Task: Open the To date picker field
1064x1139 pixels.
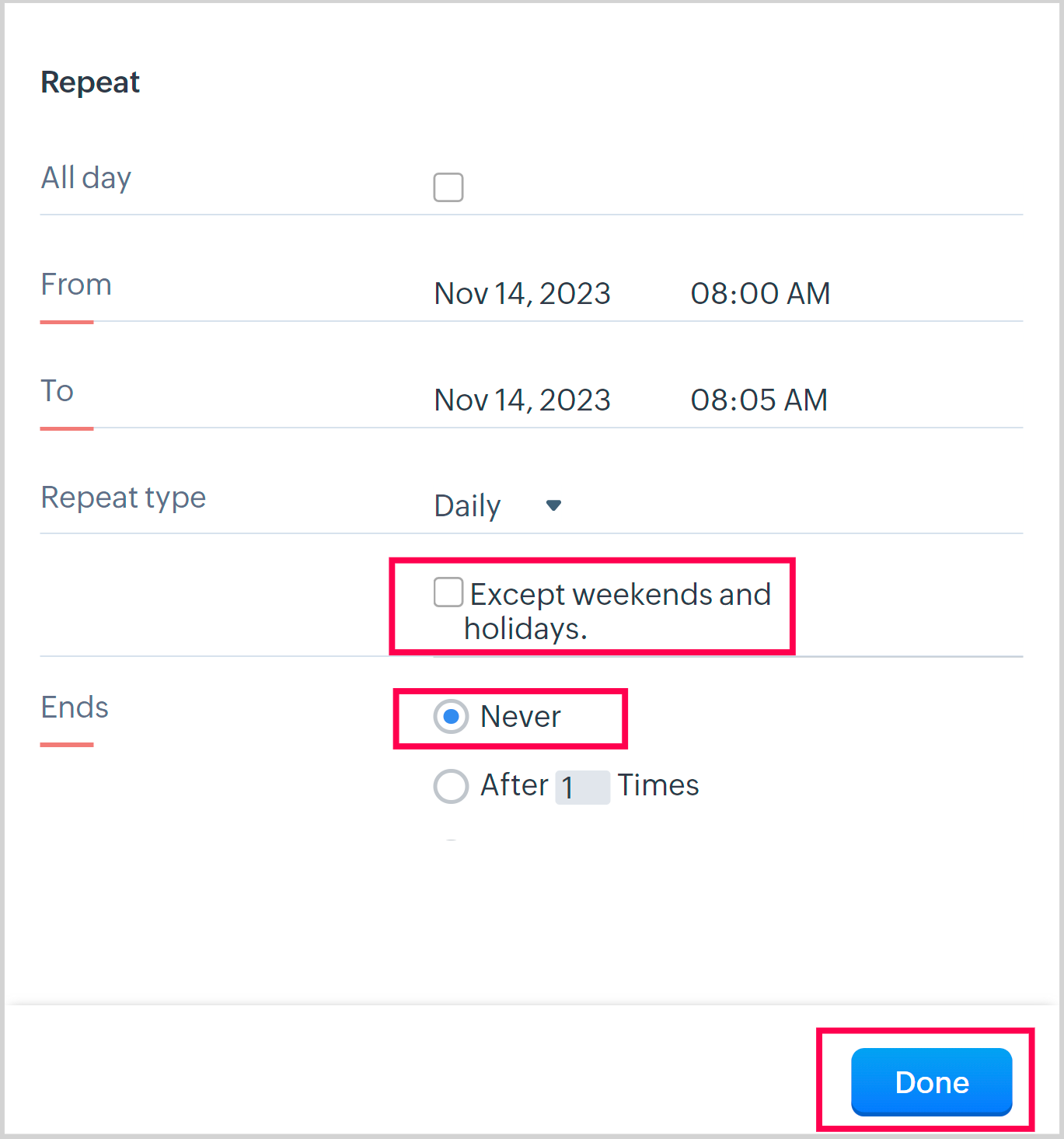Action: click(522, 400)
